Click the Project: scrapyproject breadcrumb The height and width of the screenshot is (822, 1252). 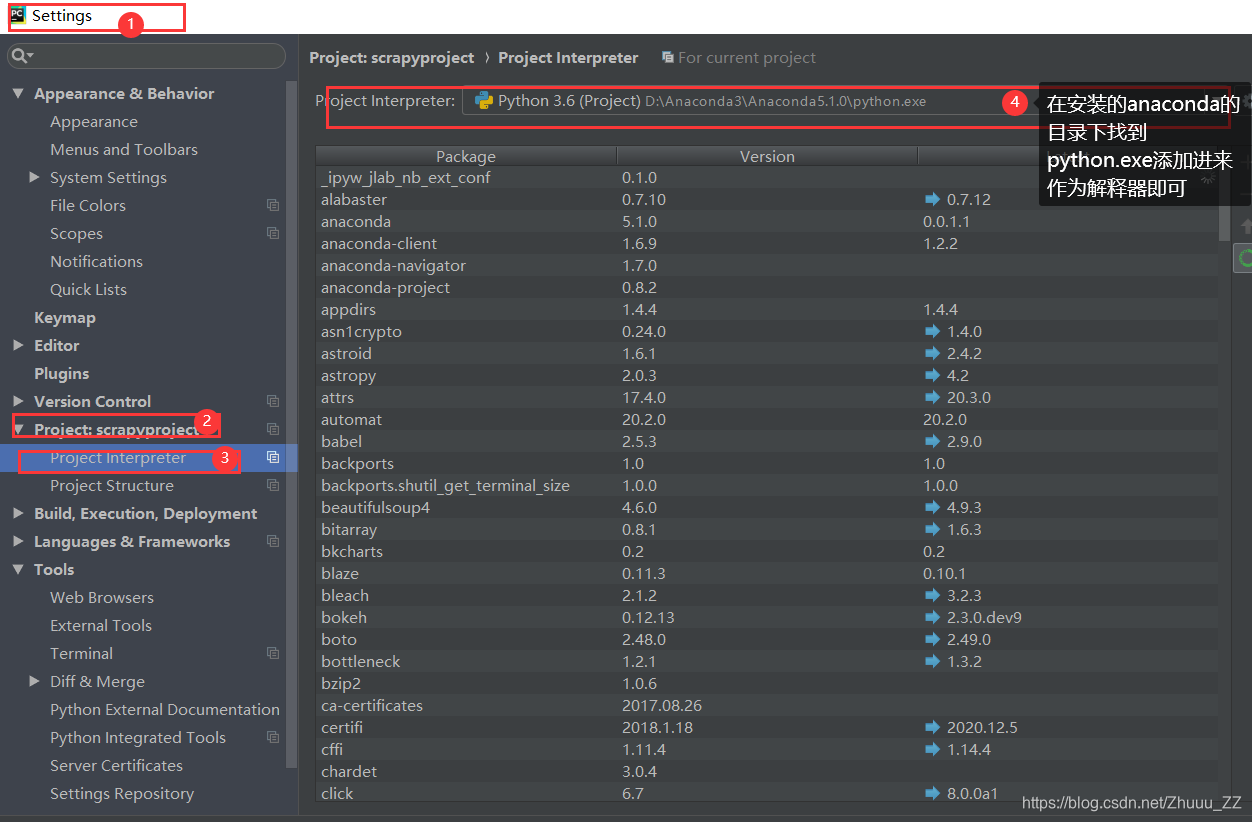tap(392, 57)
